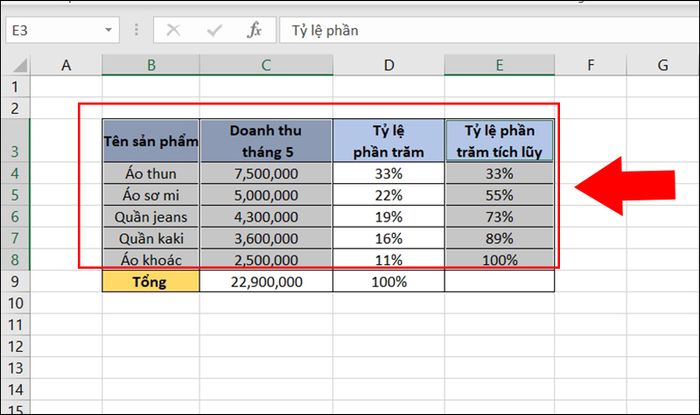Click the Select All corner triangle
This screenshot has width=700, height=415.
[20, 66]
